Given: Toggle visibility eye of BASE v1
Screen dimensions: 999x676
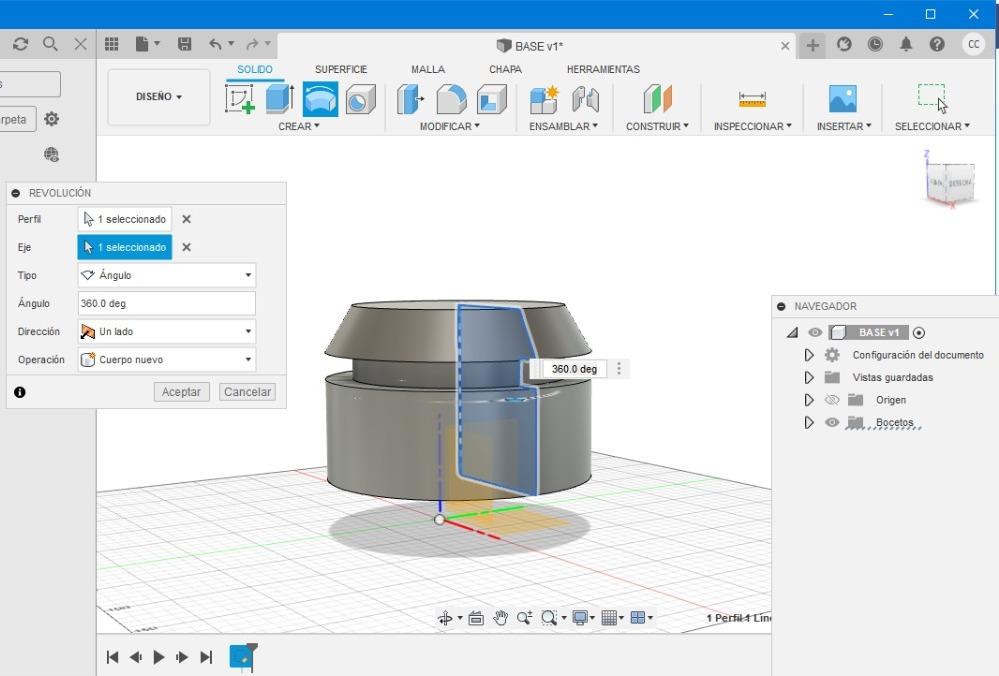Looking at the screenshot, I should coord(815,333).
